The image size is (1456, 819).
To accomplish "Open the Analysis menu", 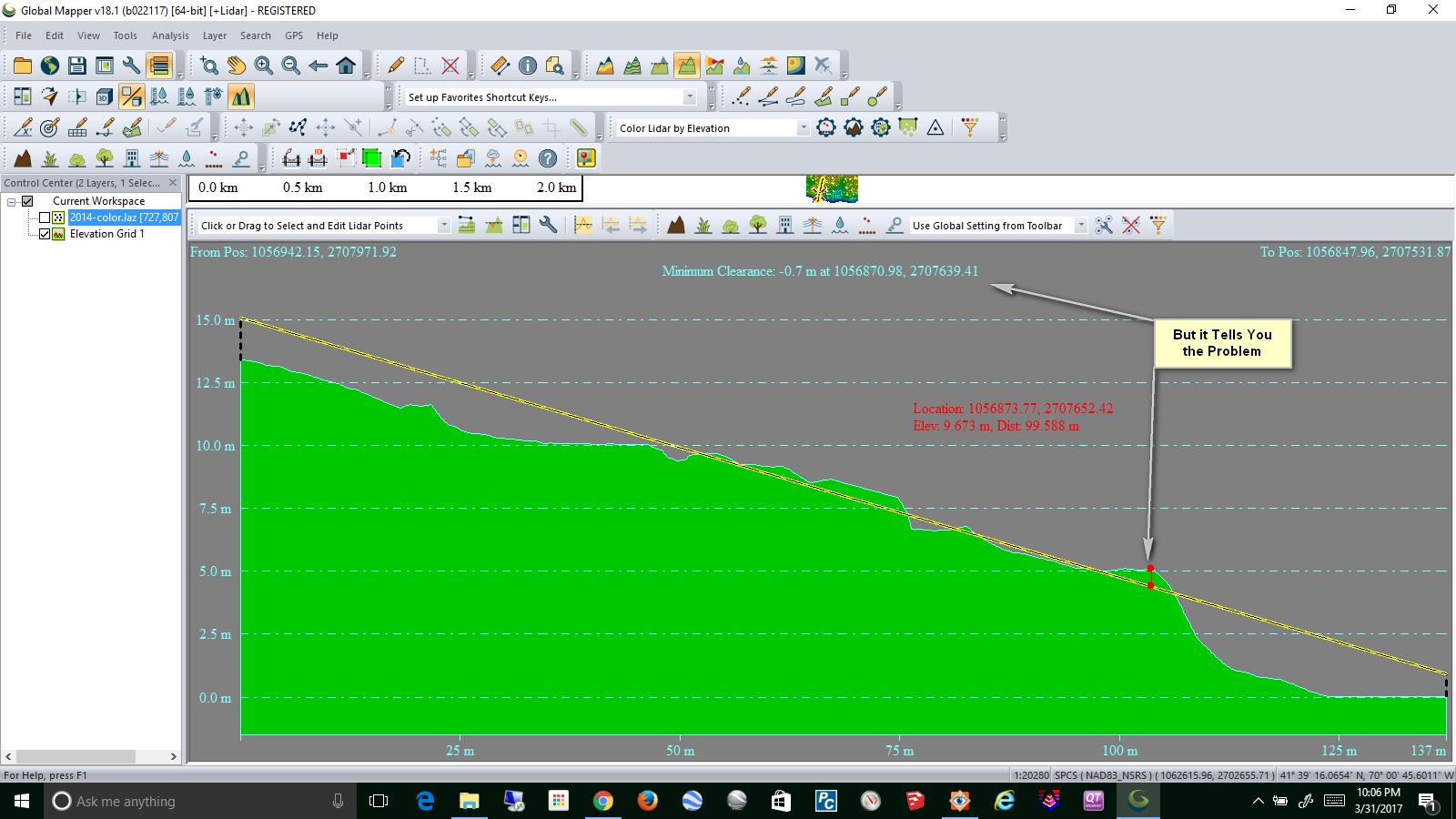I will pos(170,35).
